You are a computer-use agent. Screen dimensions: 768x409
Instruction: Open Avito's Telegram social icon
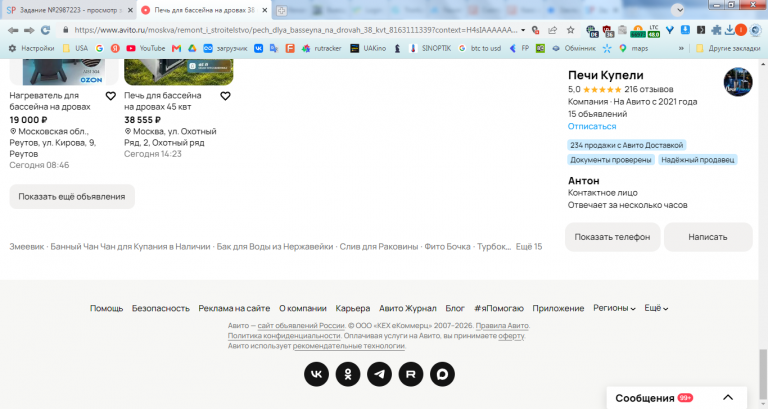[x=380, y=374]
